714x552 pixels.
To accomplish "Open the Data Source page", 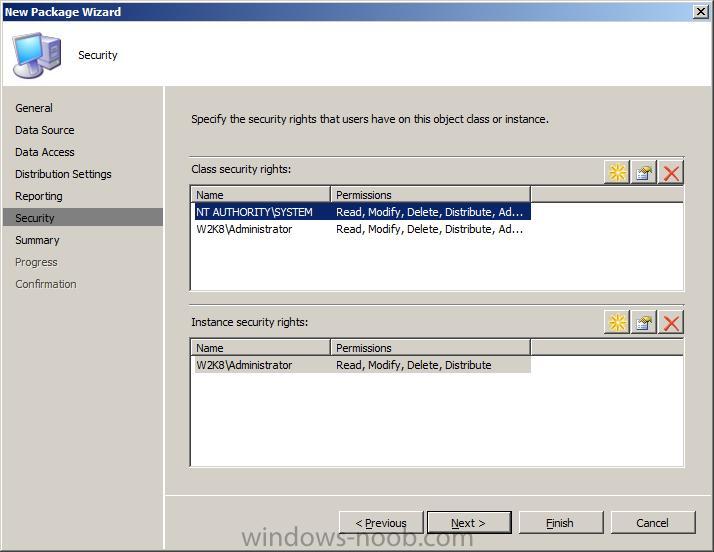I will [45, 130].
